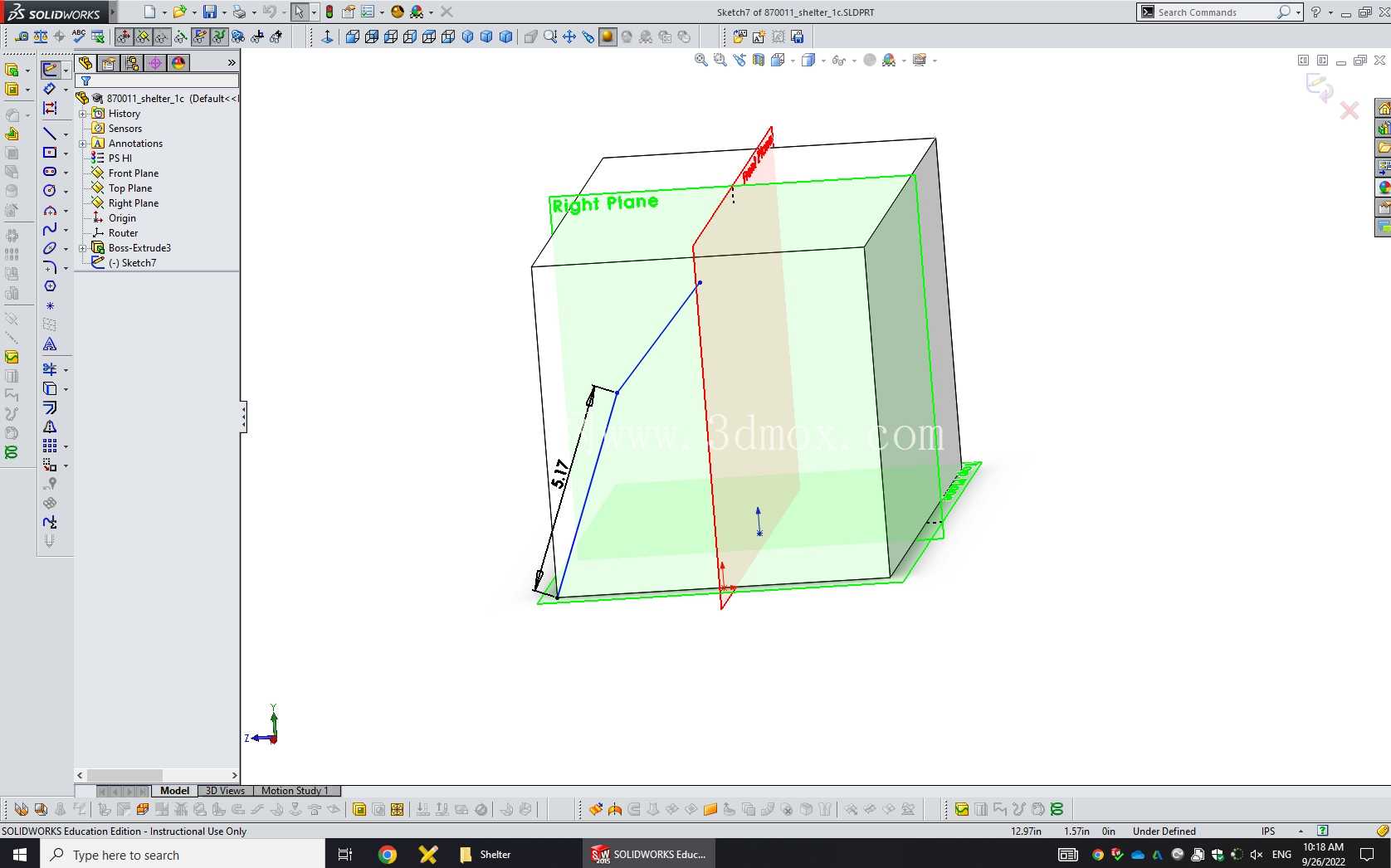Open the Edit Appearance color wheel
This screenshot has height=868, width=1391.
[x=397, y=12]
